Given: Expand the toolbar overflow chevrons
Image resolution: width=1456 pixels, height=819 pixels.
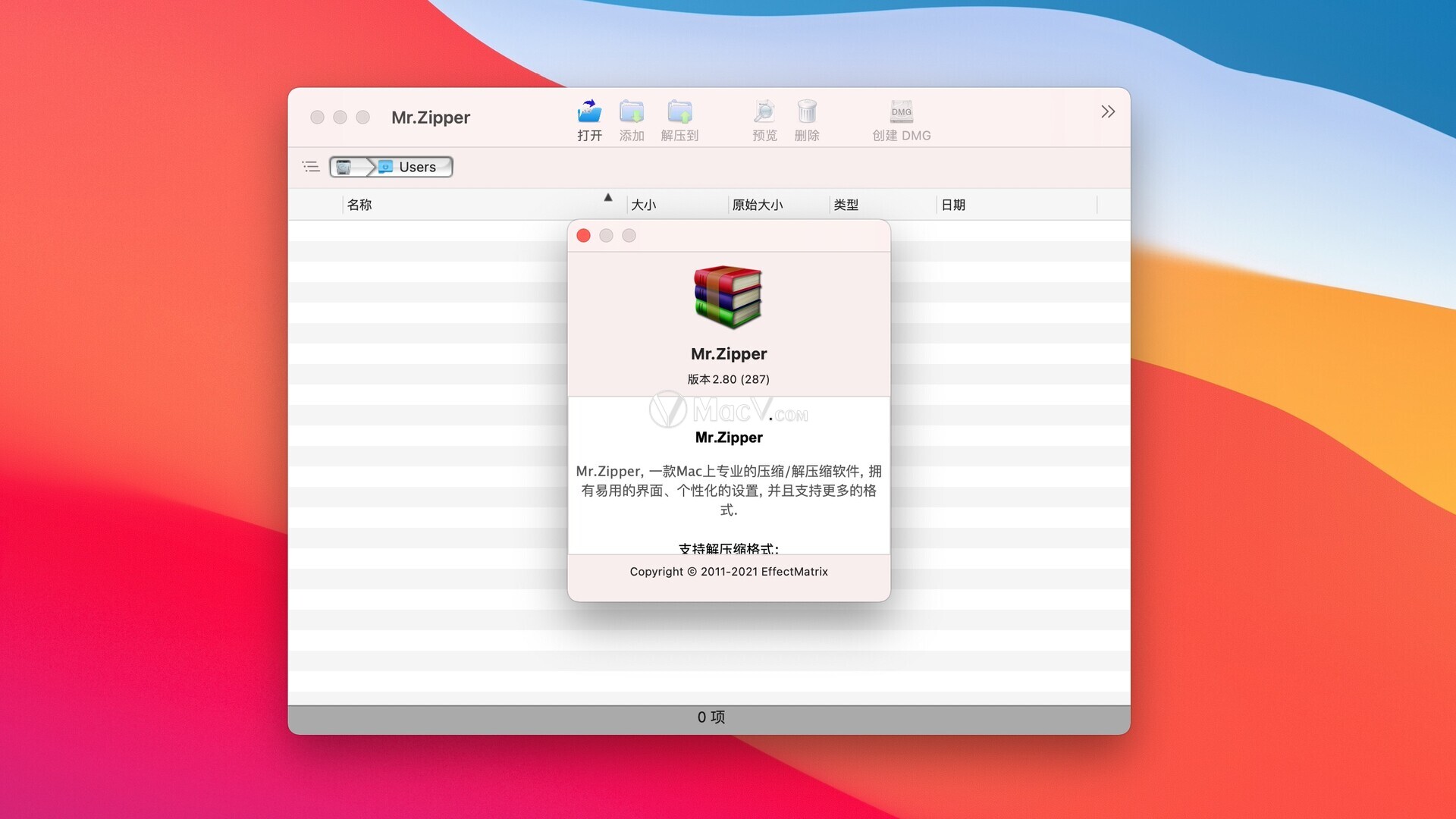Looking at the screenshot, I should (x=1108, y=112).
